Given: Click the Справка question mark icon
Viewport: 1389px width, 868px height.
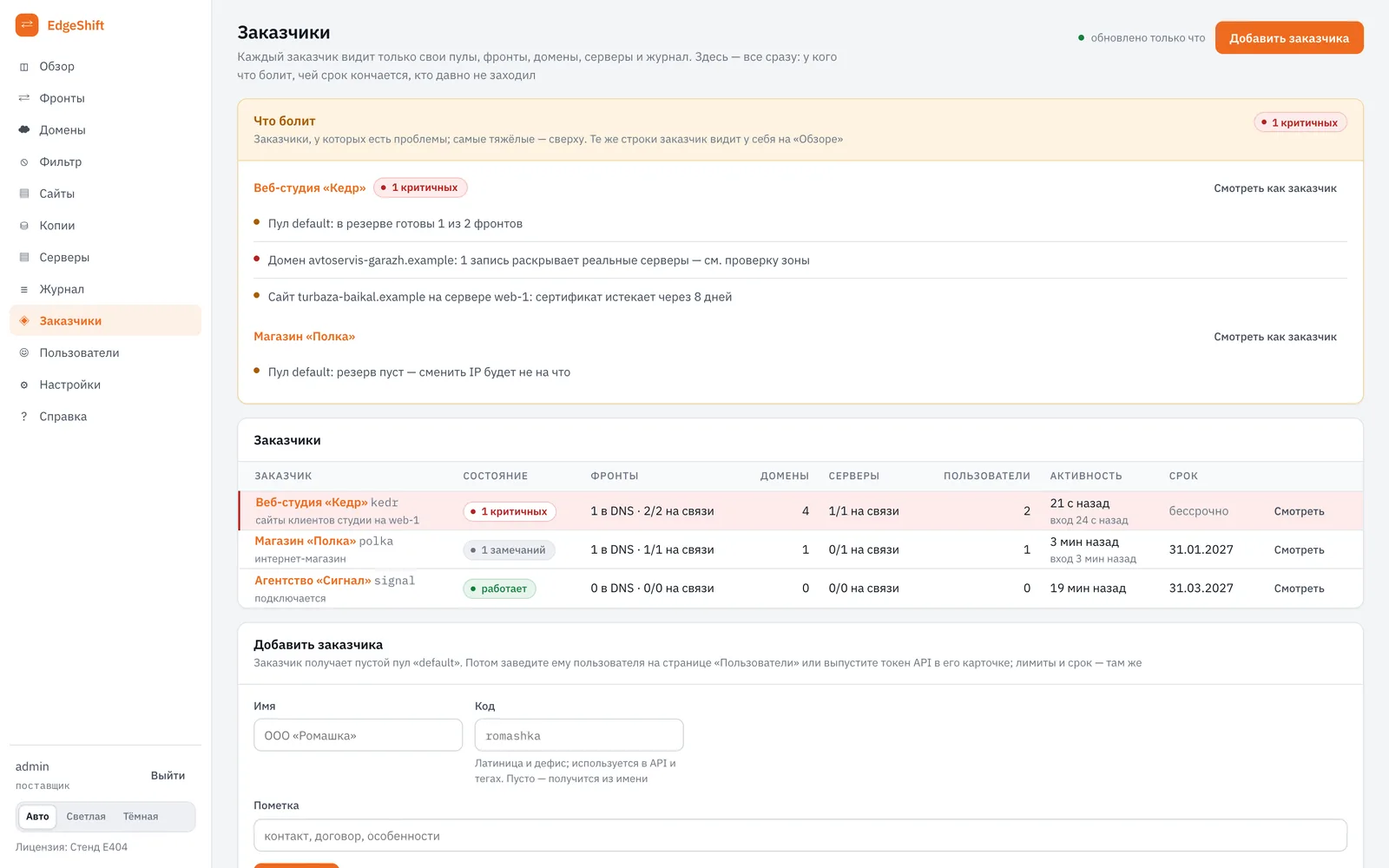Looking at the screenshot, I should [24, 417].
